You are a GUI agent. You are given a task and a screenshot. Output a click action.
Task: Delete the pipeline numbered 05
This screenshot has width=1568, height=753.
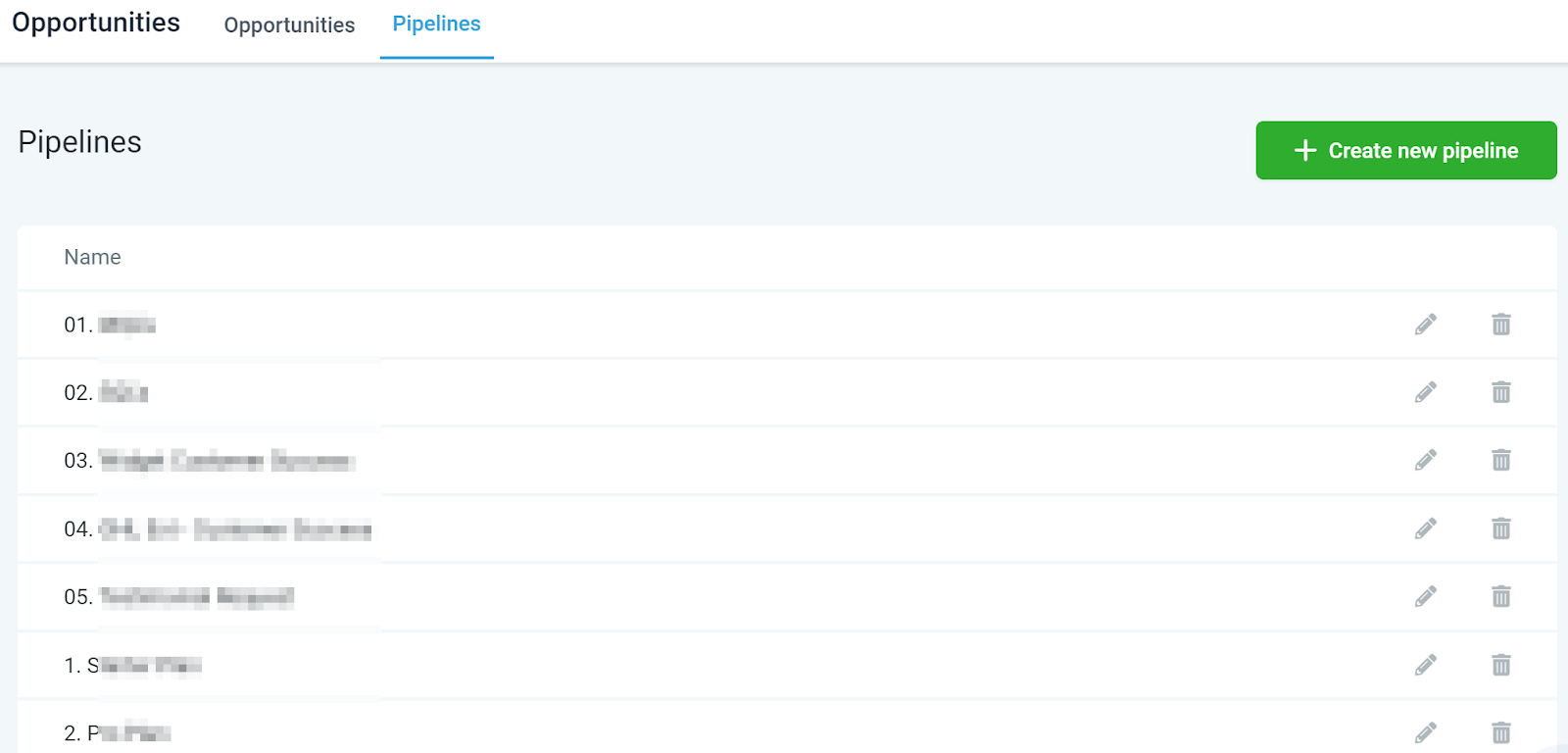click(x=1501, y=596)
